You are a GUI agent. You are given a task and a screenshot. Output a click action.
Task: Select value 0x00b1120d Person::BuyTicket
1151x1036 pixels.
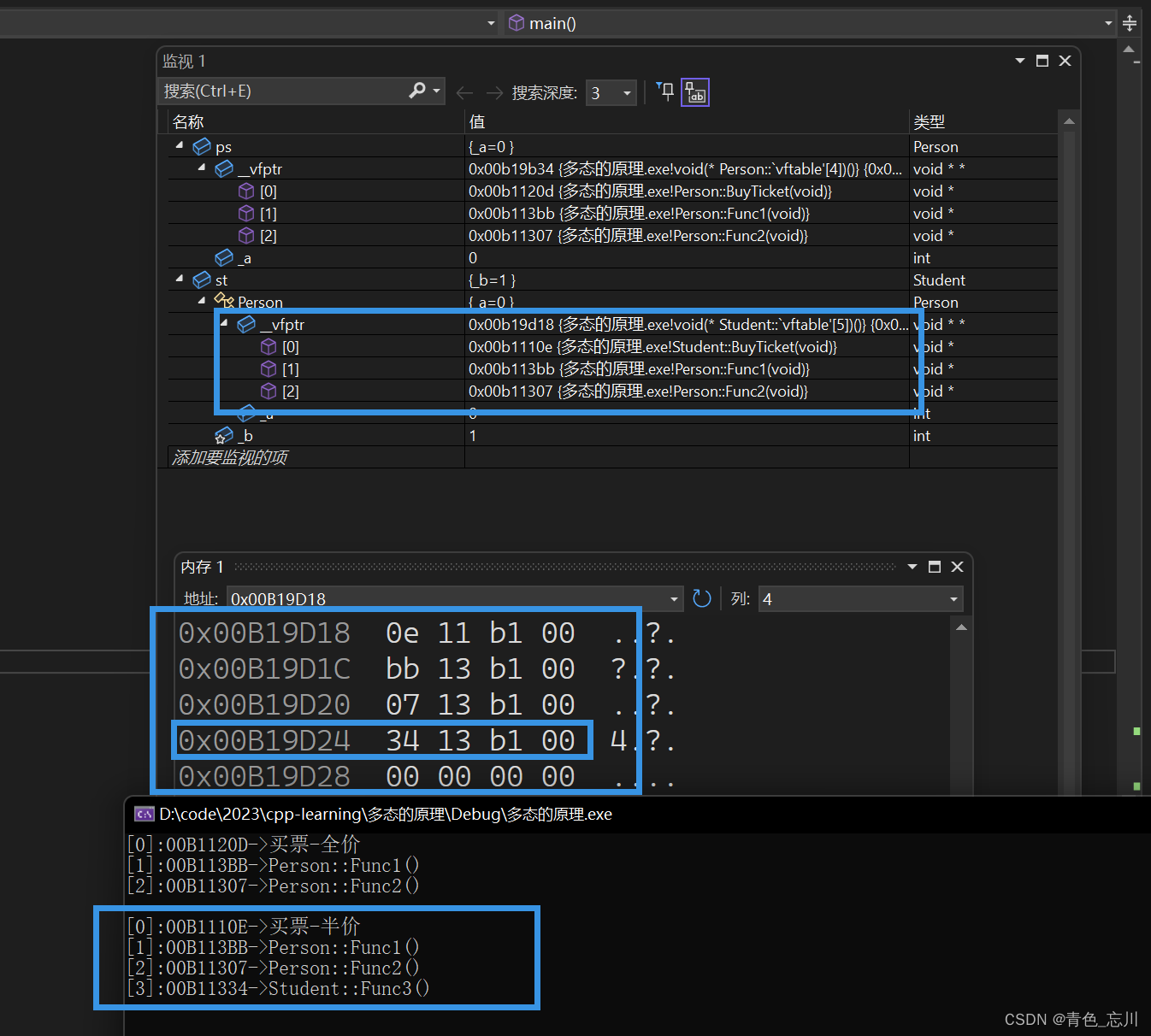point(650,191)
